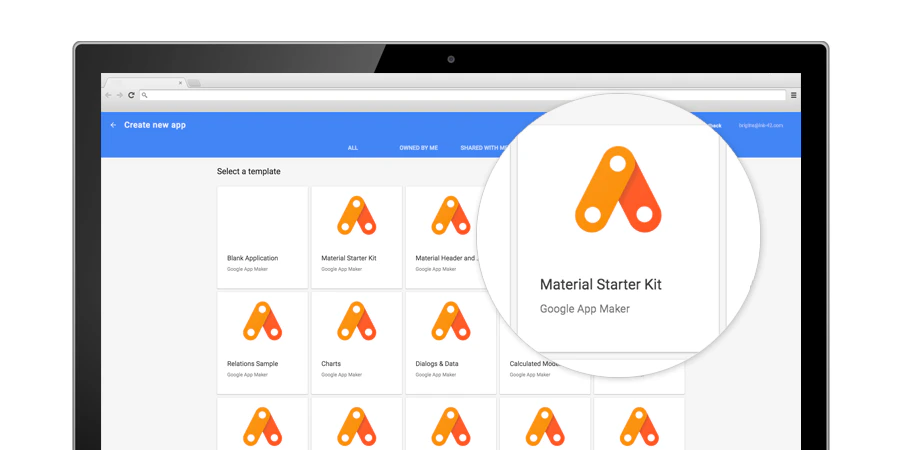Click the Create new app title
This screenshot has height=450, width=900.
coord(155,125)
